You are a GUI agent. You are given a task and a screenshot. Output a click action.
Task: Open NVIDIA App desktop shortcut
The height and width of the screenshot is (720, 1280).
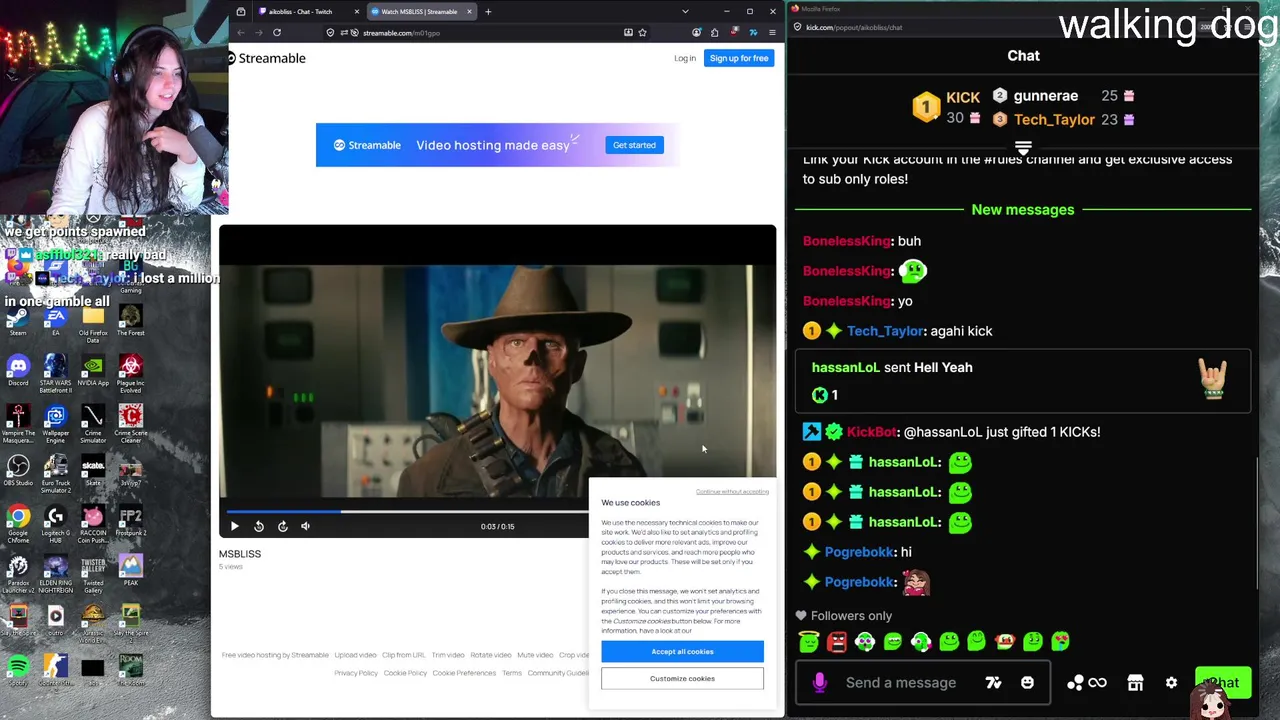[x=93, y=370]
